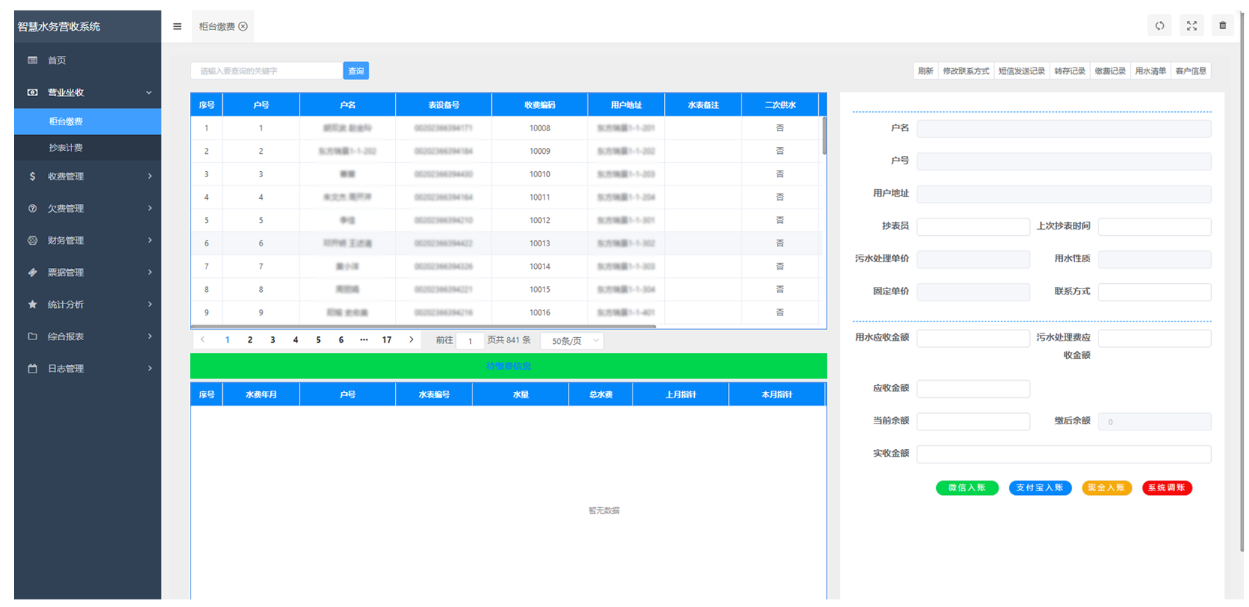Click the refresh icon in top-right corner
This screenshot has height=607, width=1249.
[1160, 26]
